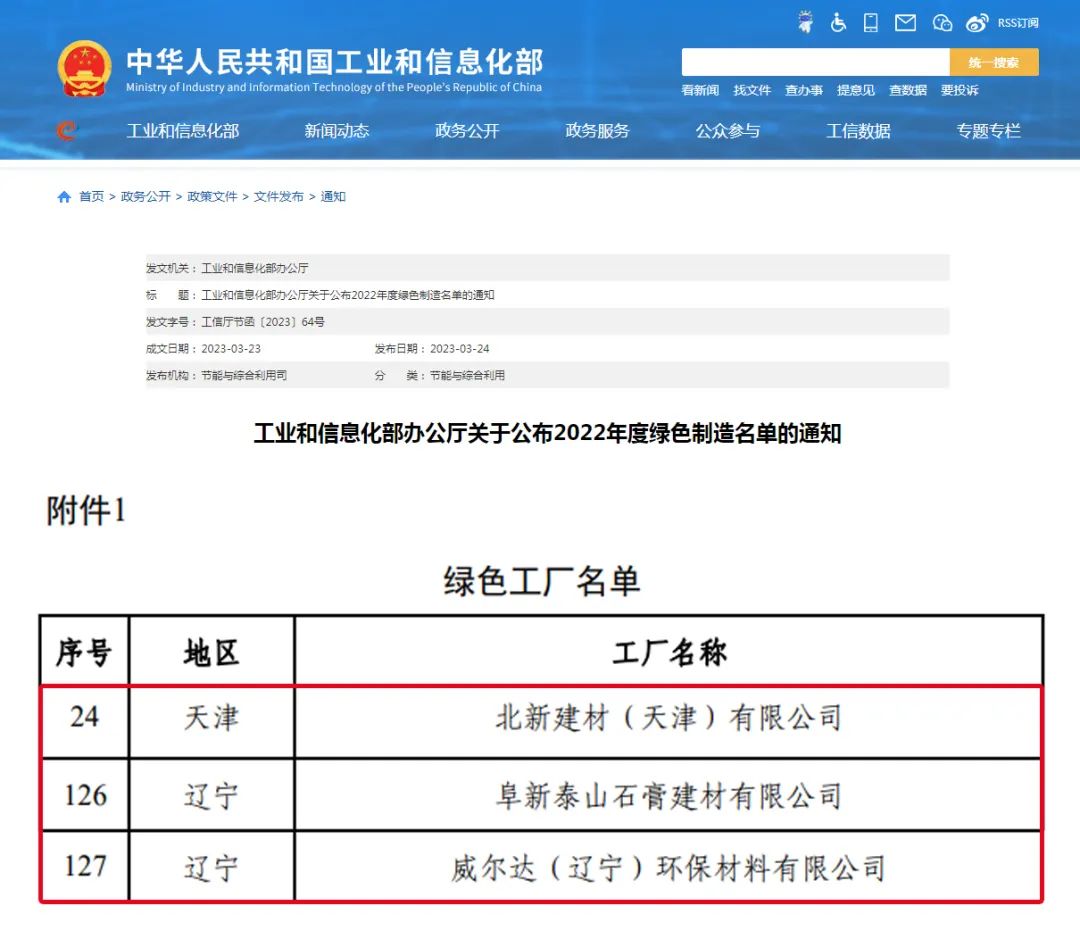This screenshot has width=1080, height=939.
Task: Click 辽宁 cell in row 126
Action: point(211,796)
